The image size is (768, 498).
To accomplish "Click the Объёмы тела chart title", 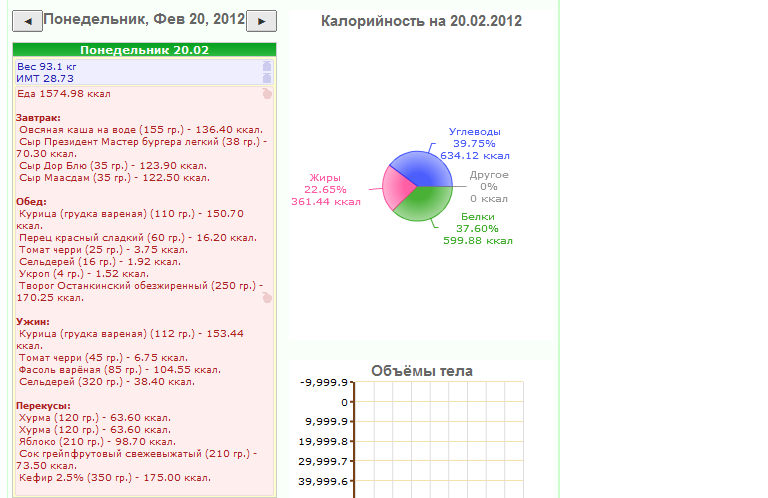I will pyautogui.click(x=422, y=371).
